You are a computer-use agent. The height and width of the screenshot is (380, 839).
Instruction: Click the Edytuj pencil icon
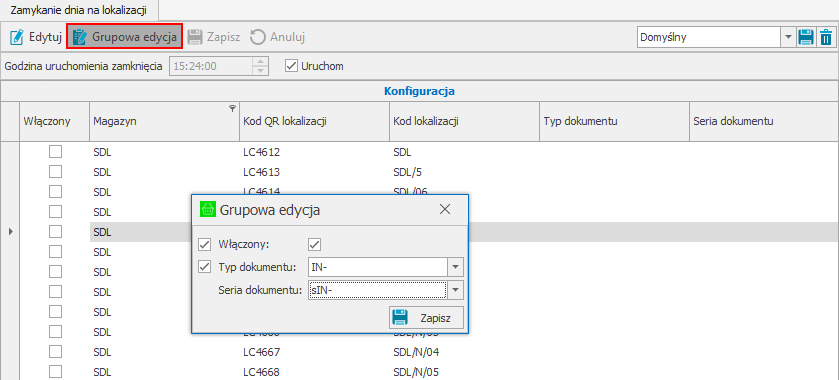[x=17, y=37]
